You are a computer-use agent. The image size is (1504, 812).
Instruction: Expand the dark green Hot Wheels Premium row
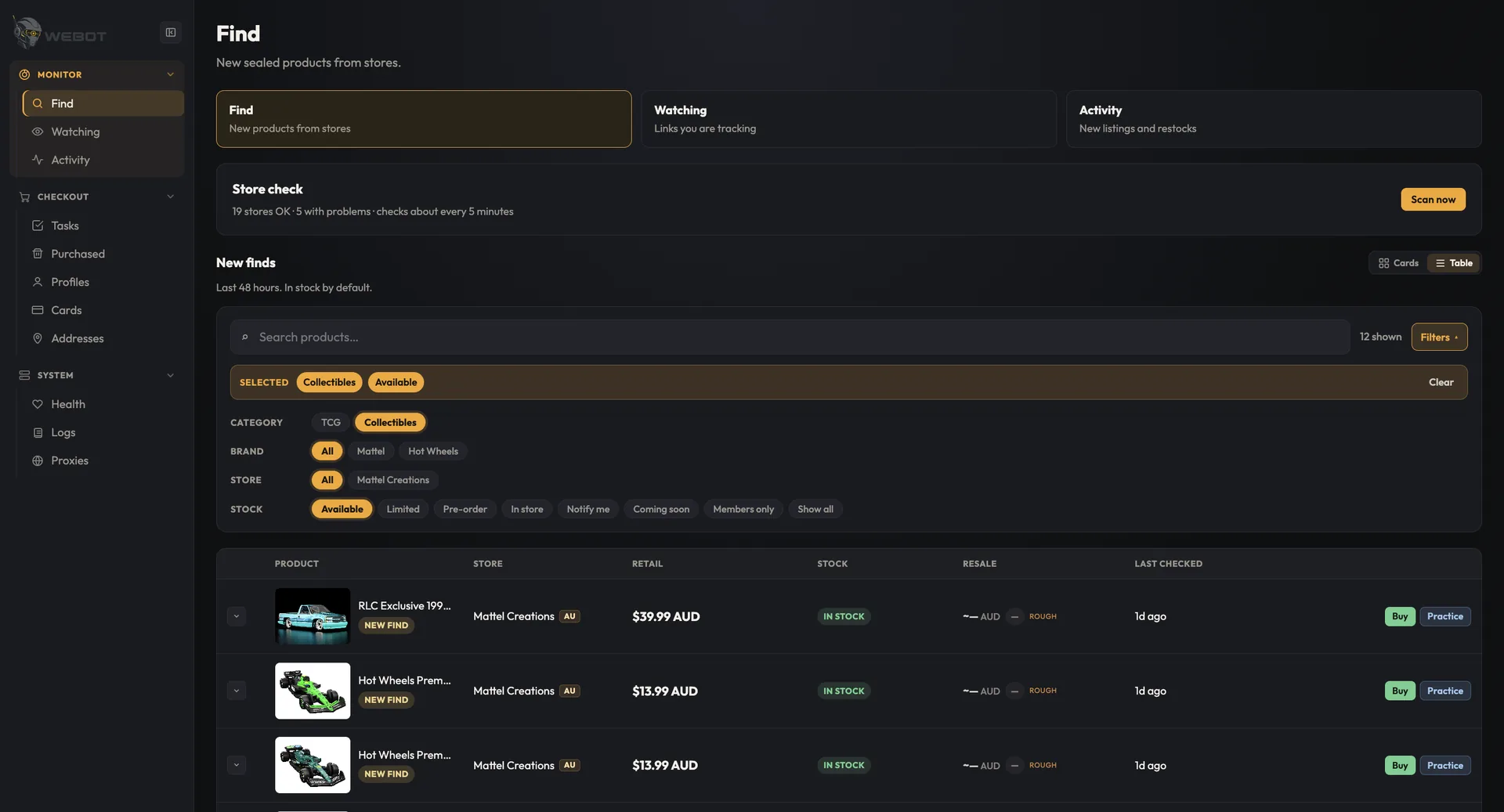coord(237,765)
